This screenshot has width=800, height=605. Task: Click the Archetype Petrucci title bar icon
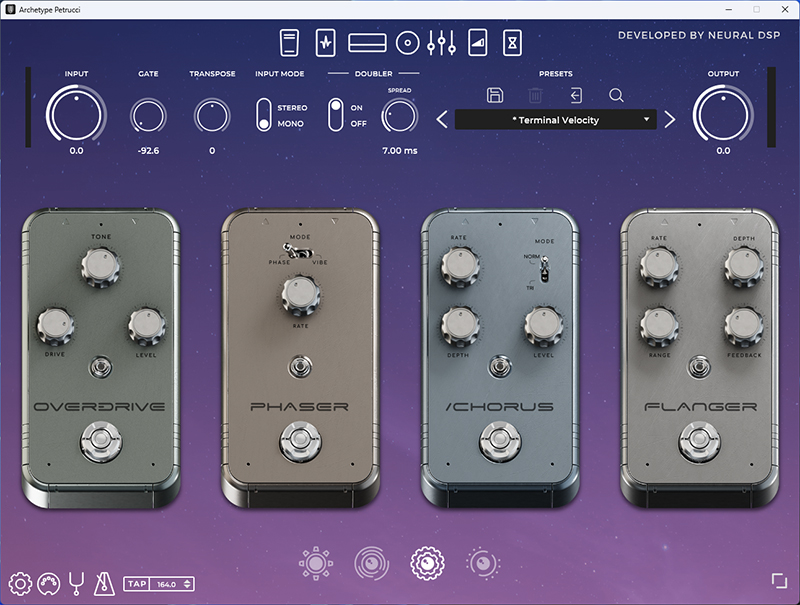[x=11, y=10]
